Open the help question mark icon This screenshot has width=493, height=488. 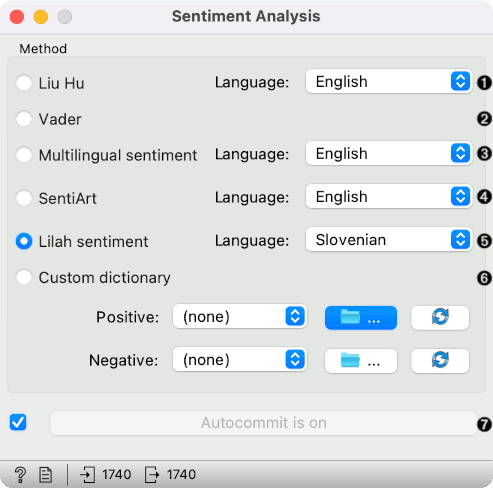(x=20, y=475)
